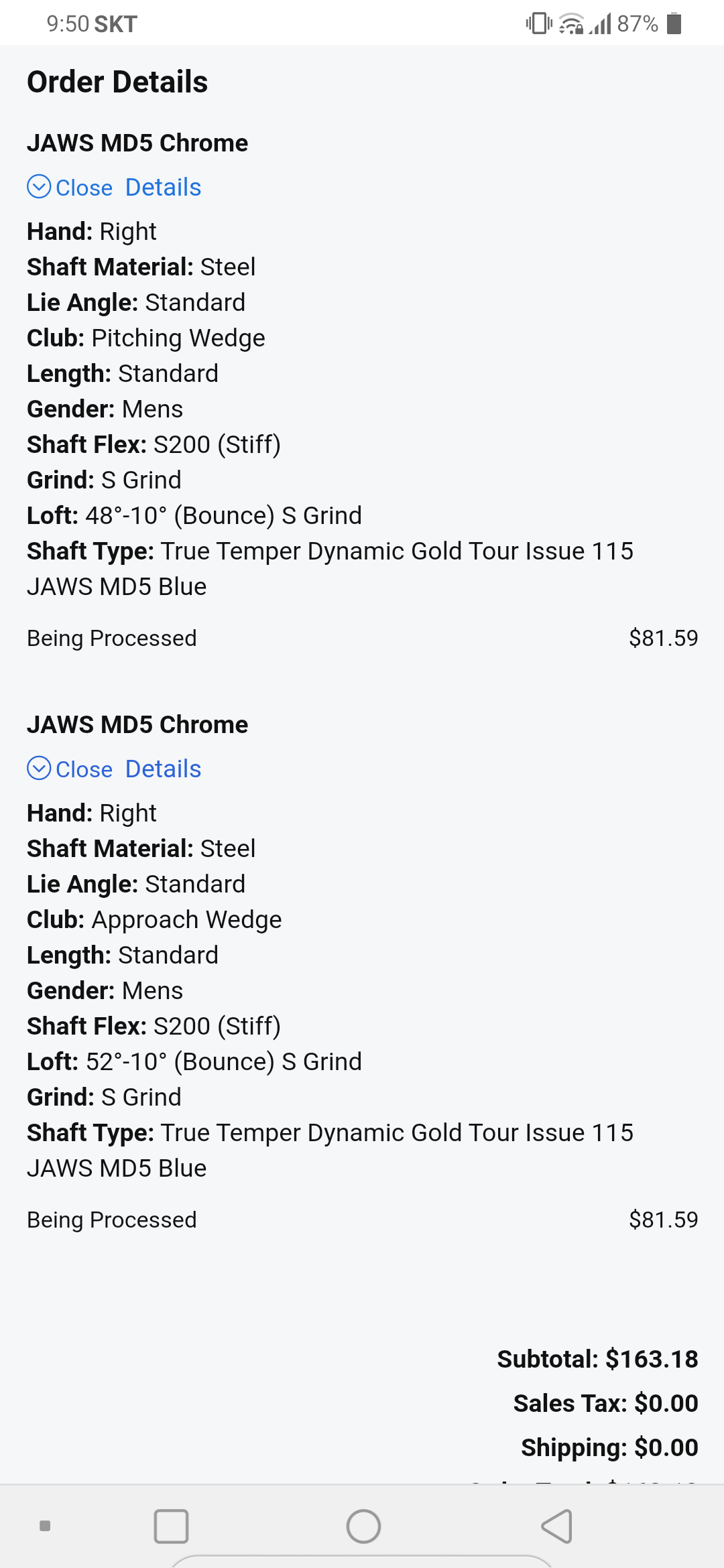Screen dimensions: 724x1568
Task: Tap the Wi-Fi icon in status bar
Action: (x=571, y=23)
